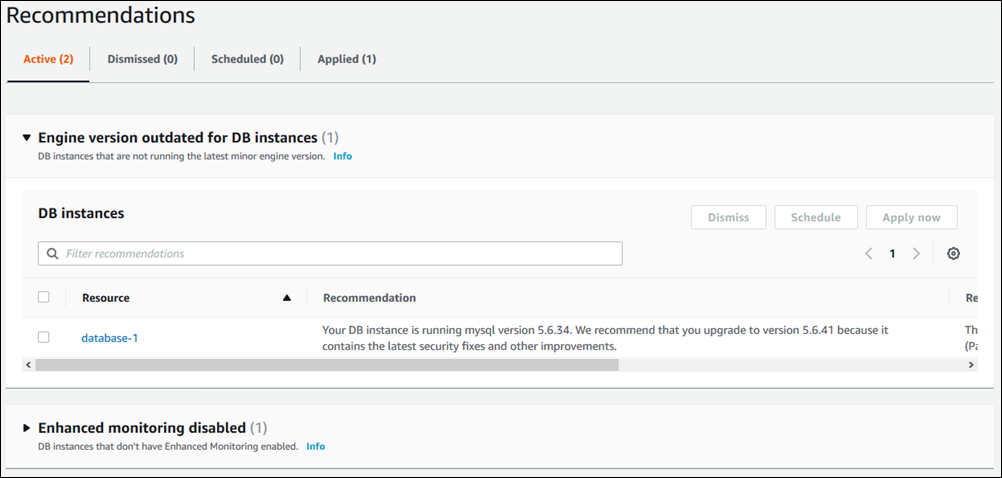Select the Active tab
The image size is (1002, 478).
pos(48,59)
